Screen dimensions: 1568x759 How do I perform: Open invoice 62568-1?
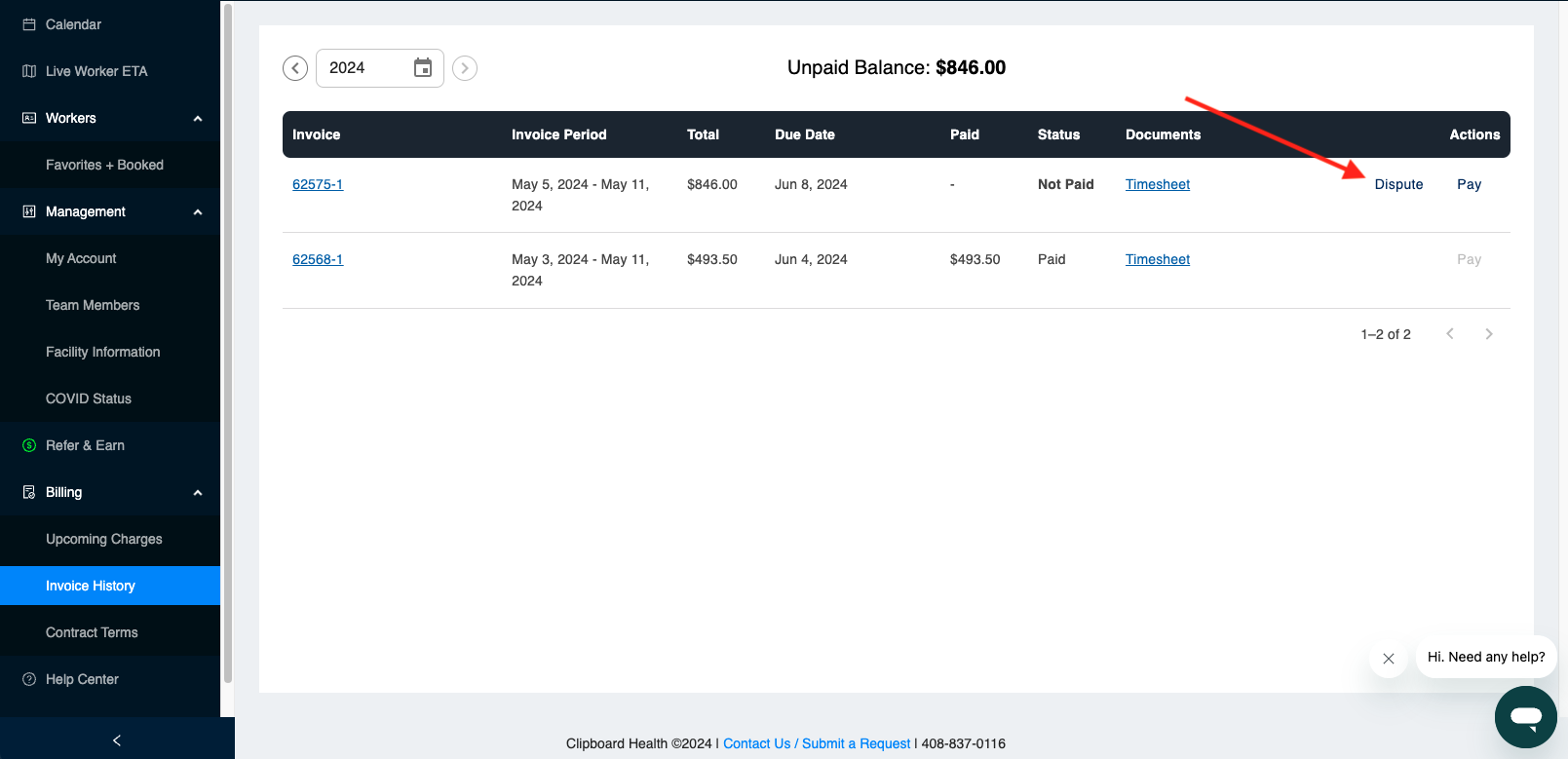(x=318, y=259)
